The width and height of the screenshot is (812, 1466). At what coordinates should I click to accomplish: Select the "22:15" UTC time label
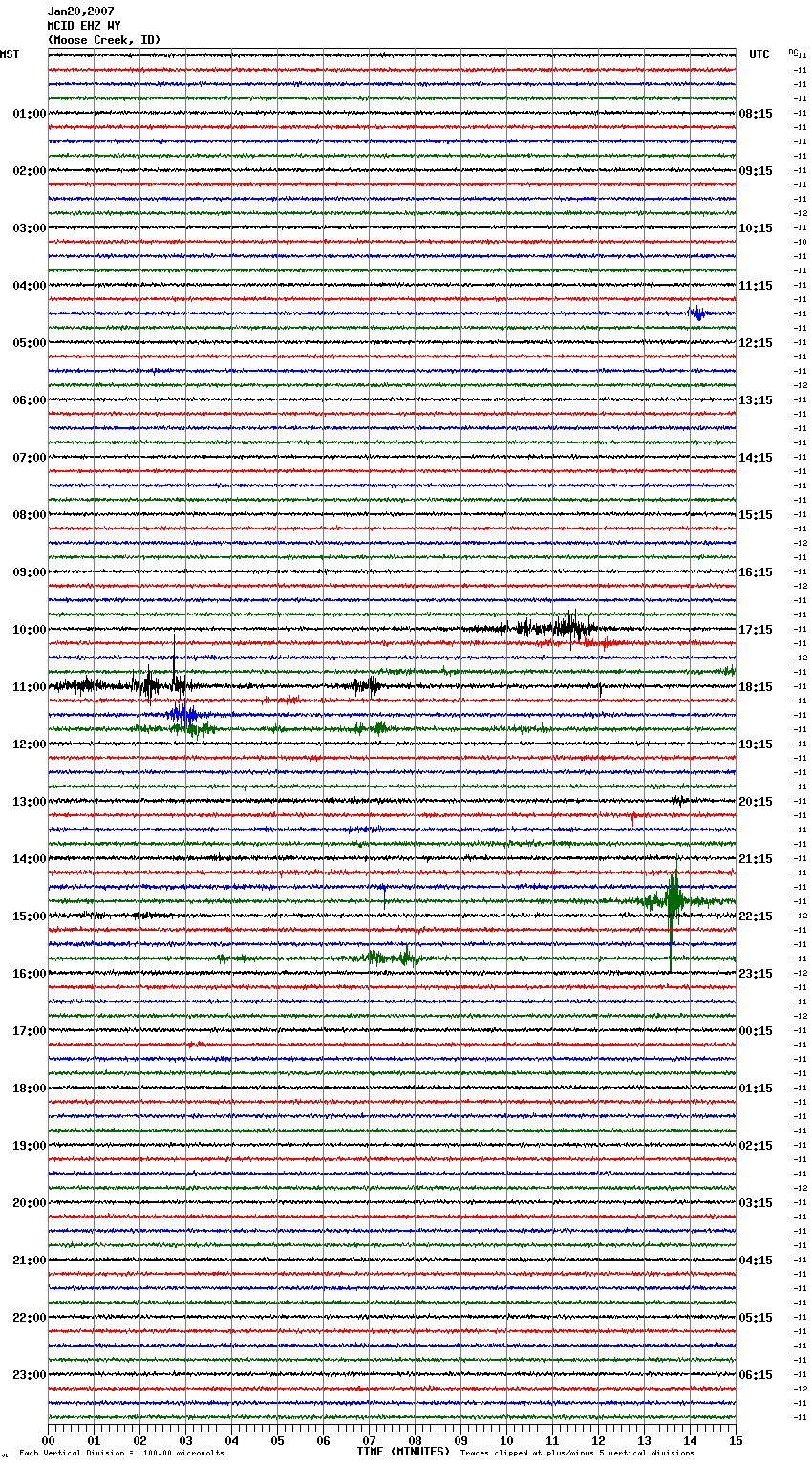point(756,916)
